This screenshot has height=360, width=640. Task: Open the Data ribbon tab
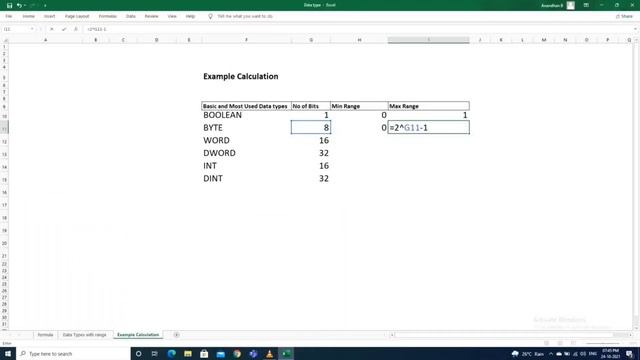(131, 16)
